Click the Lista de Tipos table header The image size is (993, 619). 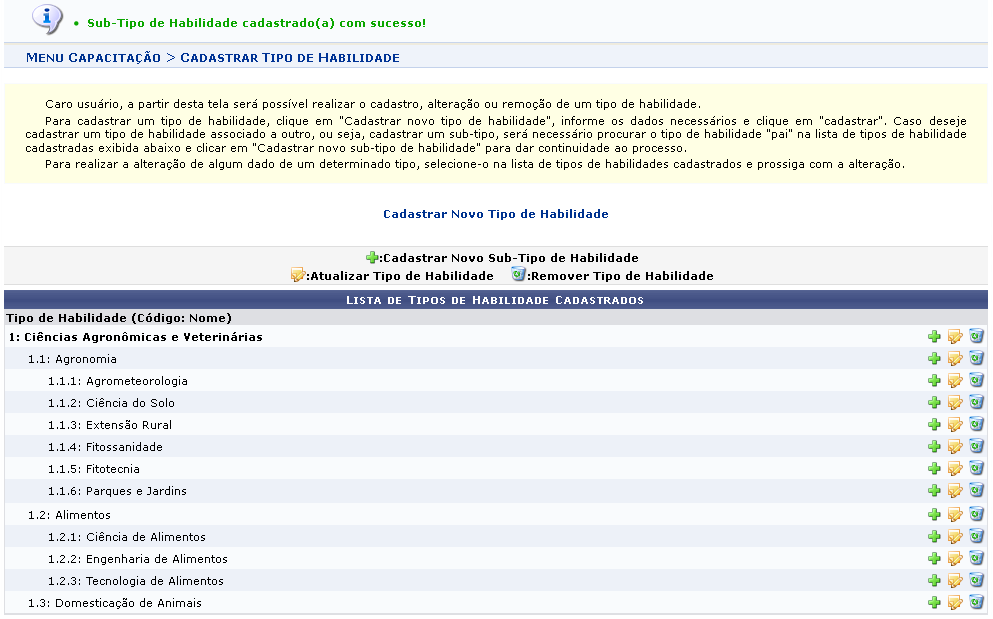[x=495, y=300]
